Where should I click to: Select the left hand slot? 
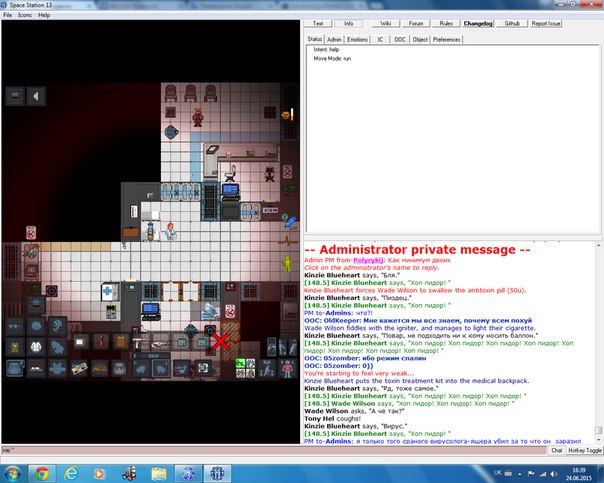click(x=161, y=368)
